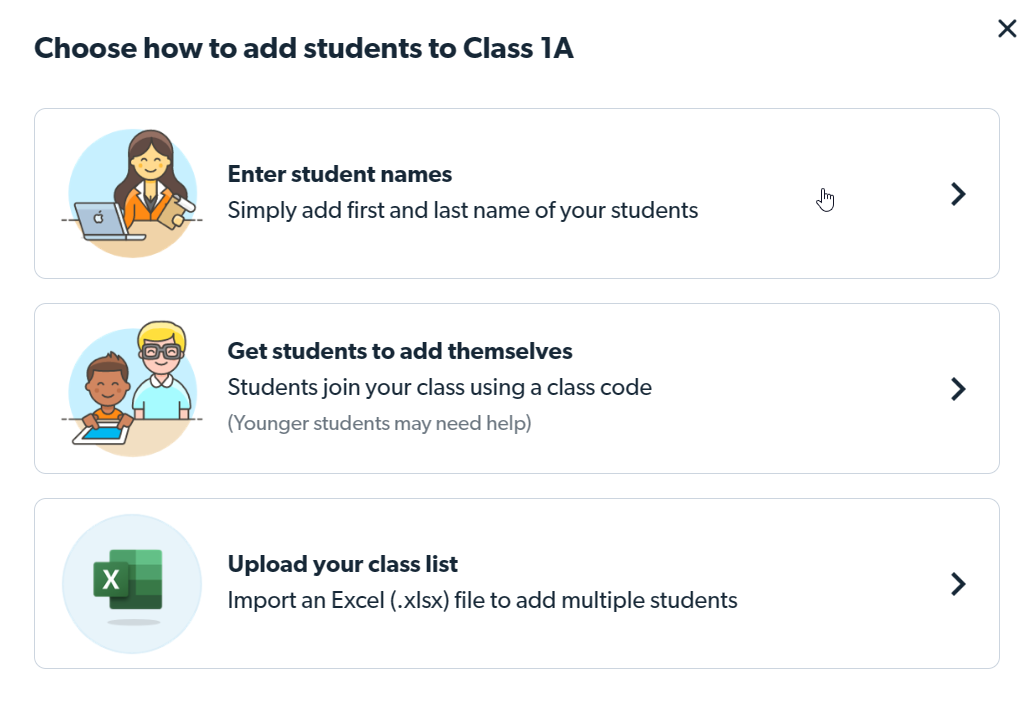Click the two students illustration
The width and height of the screenshot is (1035, 712).
pos(132,388)
